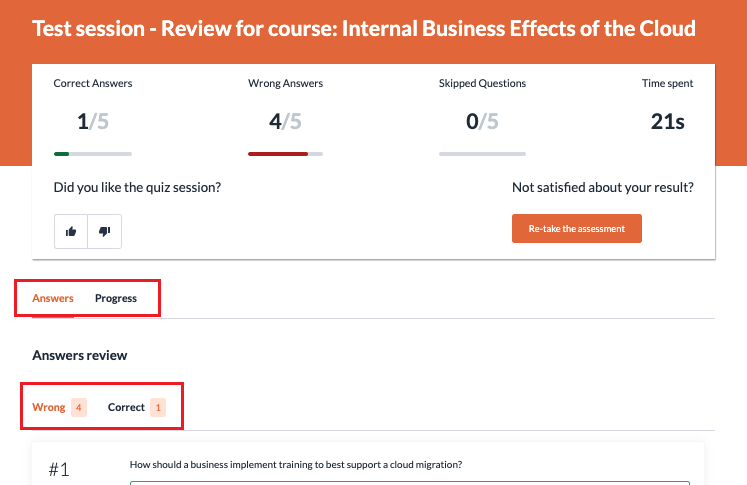Click the cloud migration training question text
747x485 pixels.
click(296, 465)
